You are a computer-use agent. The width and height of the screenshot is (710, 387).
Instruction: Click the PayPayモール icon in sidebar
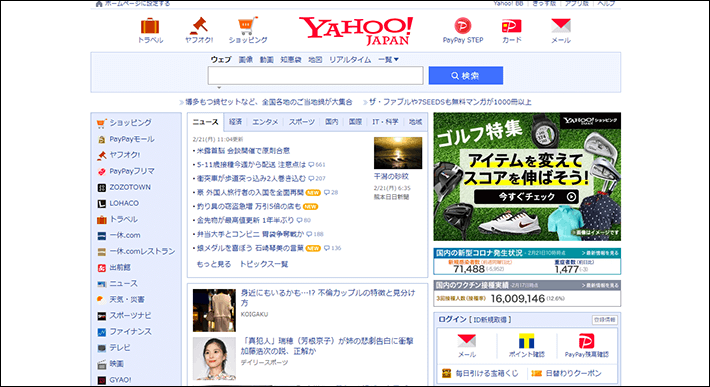tap(101, 139)
